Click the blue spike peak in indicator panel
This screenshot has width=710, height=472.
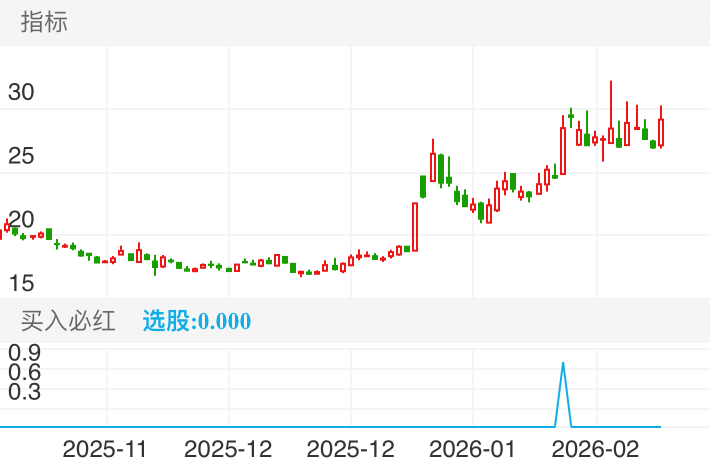[563, 364]
